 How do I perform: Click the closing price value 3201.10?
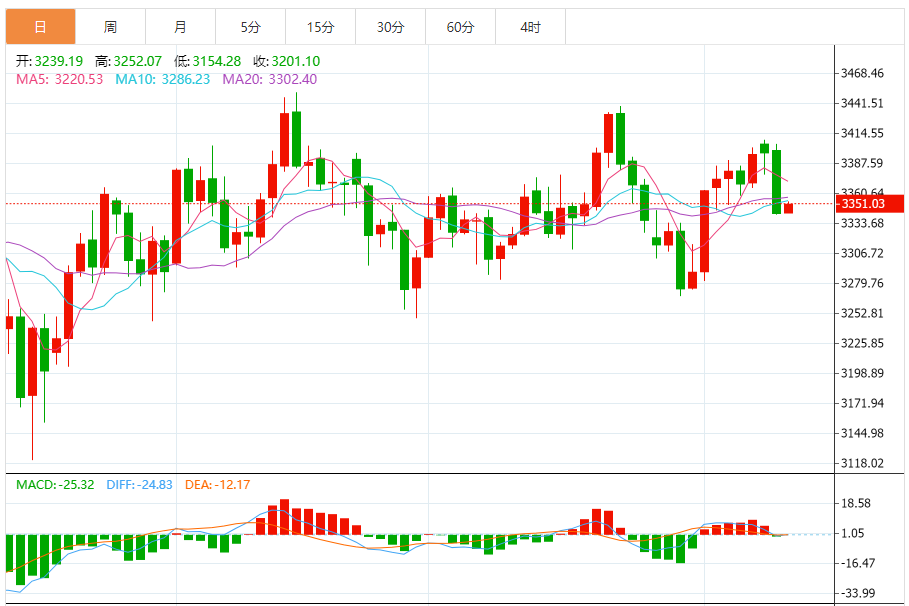pyautogui.click(x=296, y=61)
